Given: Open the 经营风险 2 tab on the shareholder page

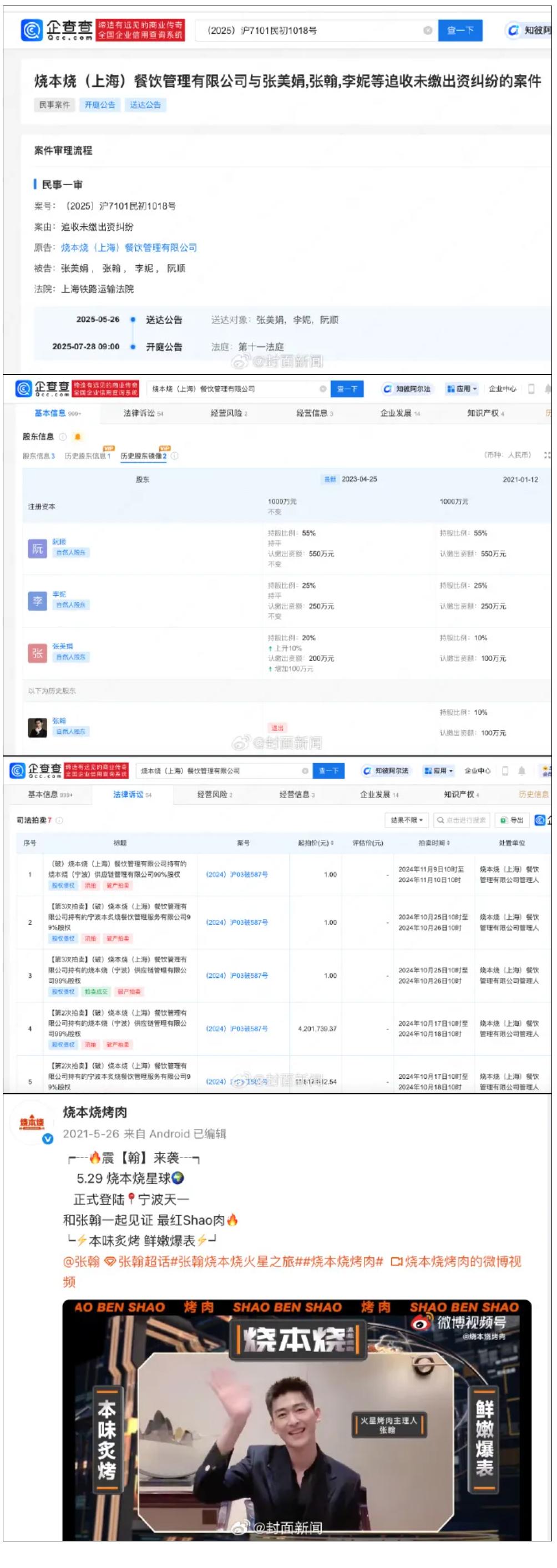Looking at the screenshot, I should 229,413.
